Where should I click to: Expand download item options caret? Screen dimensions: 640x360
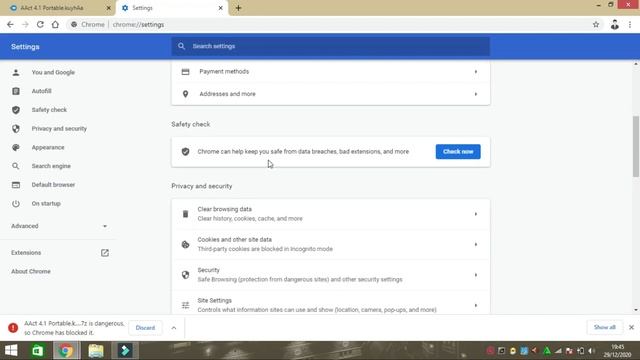pos(174,328)
